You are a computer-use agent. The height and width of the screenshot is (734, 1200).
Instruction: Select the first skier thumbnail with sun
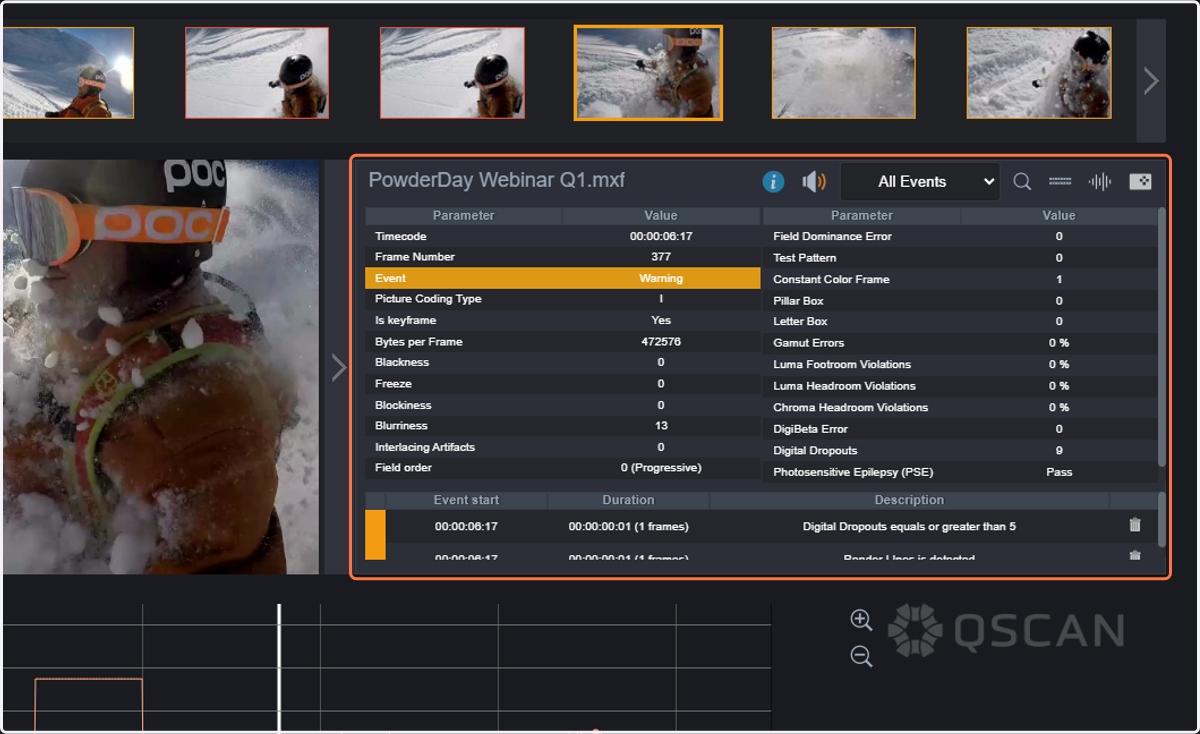pyautogui.click(x=68, y=73)
